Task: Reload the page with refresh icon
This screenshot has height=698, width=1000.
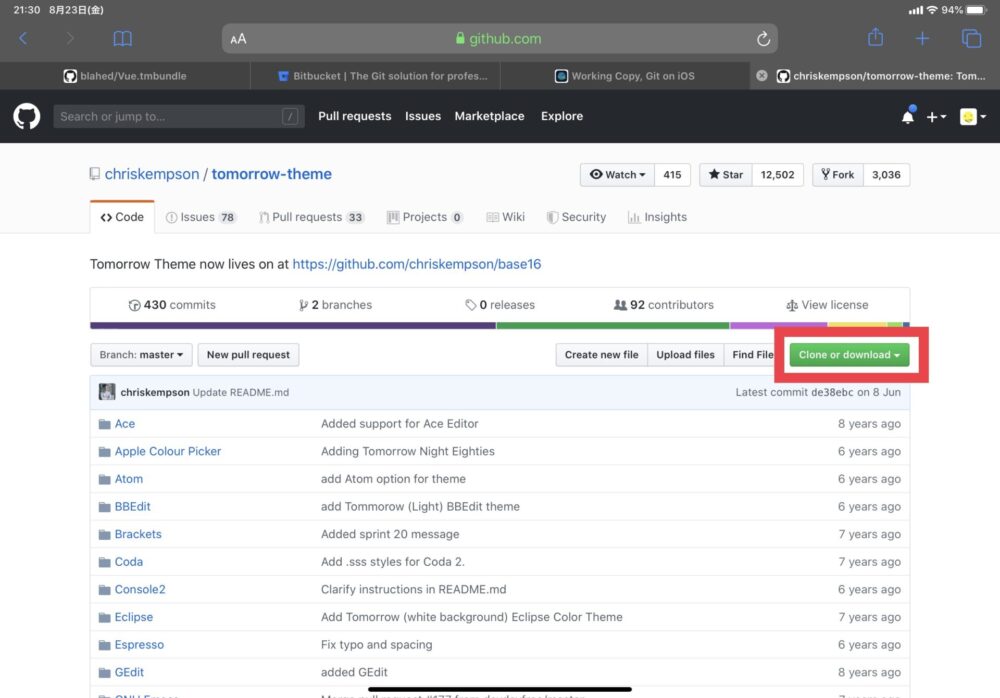Action: 763,39
